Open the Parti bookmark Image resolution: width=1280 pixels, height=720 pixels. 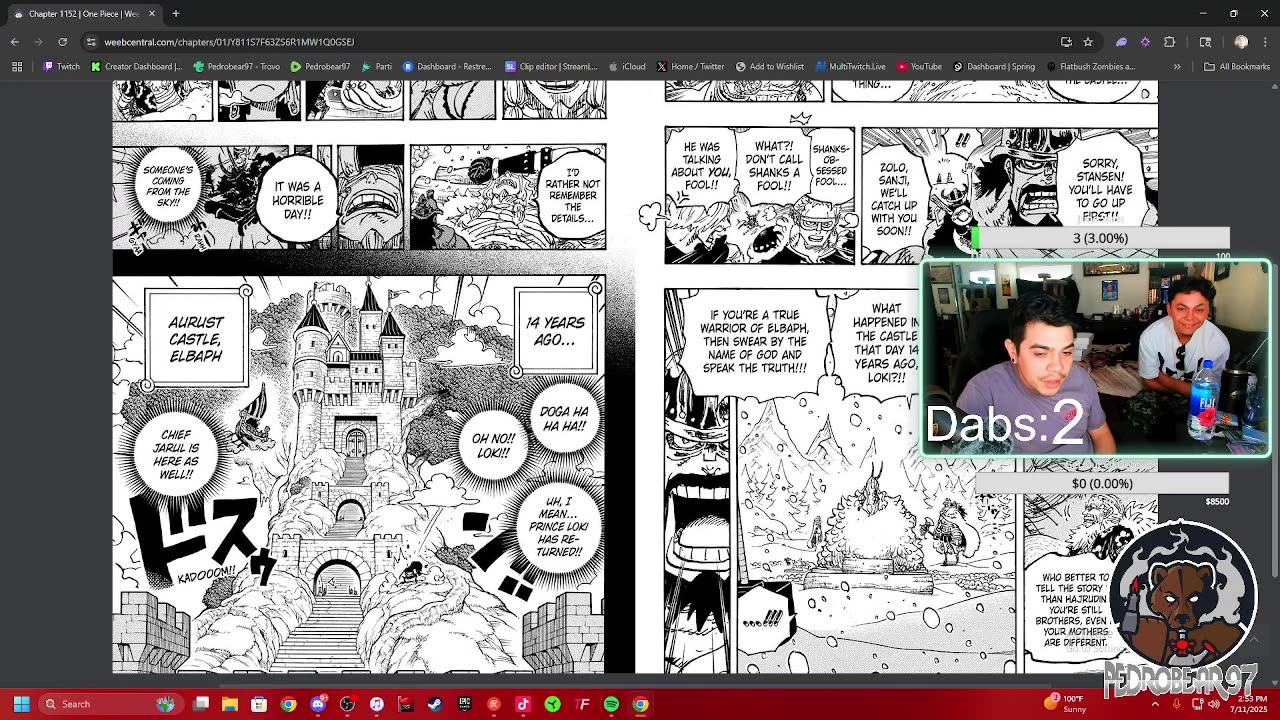coord(376,67)
